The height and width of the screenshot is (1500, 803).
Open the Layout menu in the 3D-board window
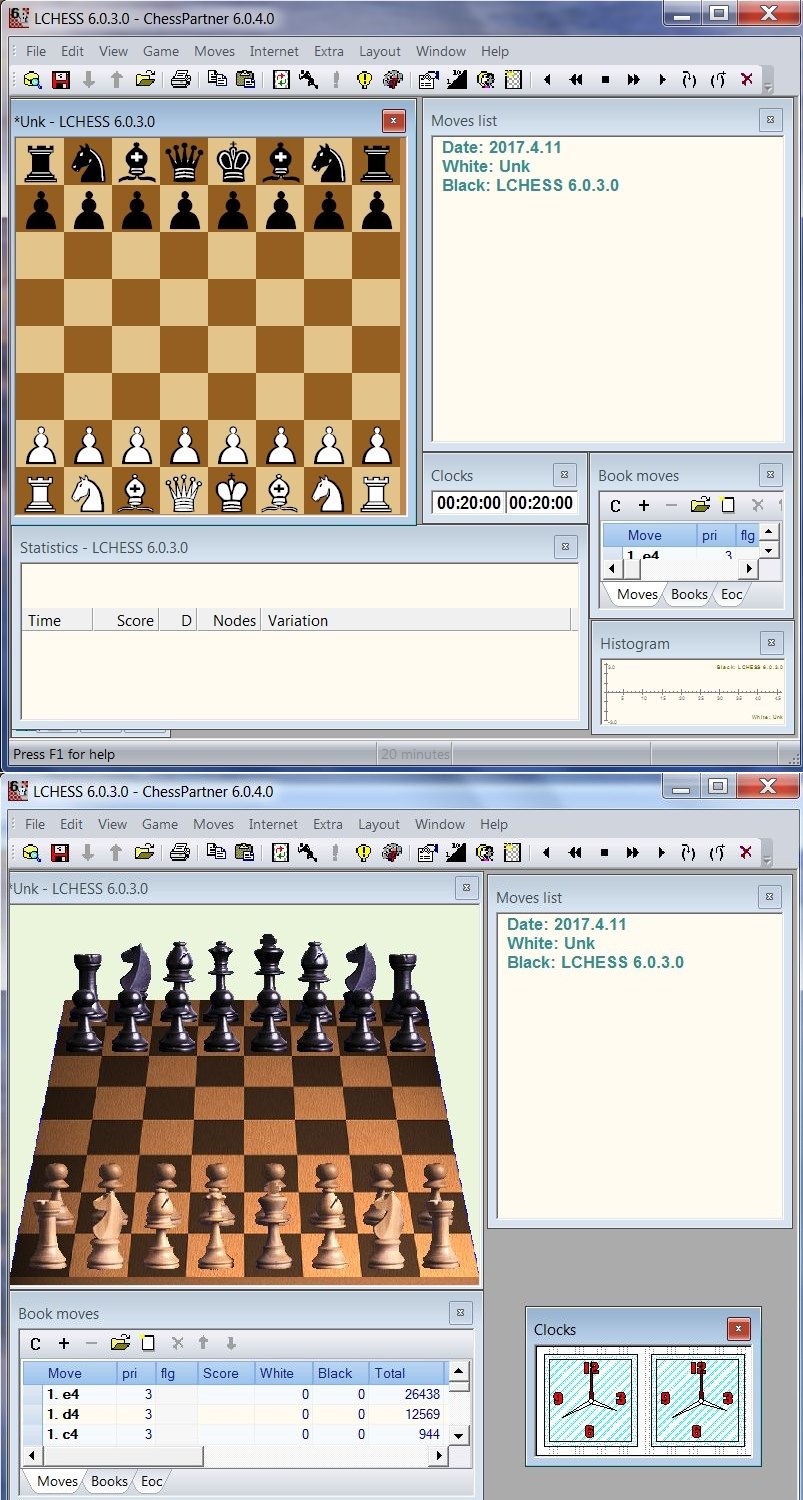(x=379, y=824)
